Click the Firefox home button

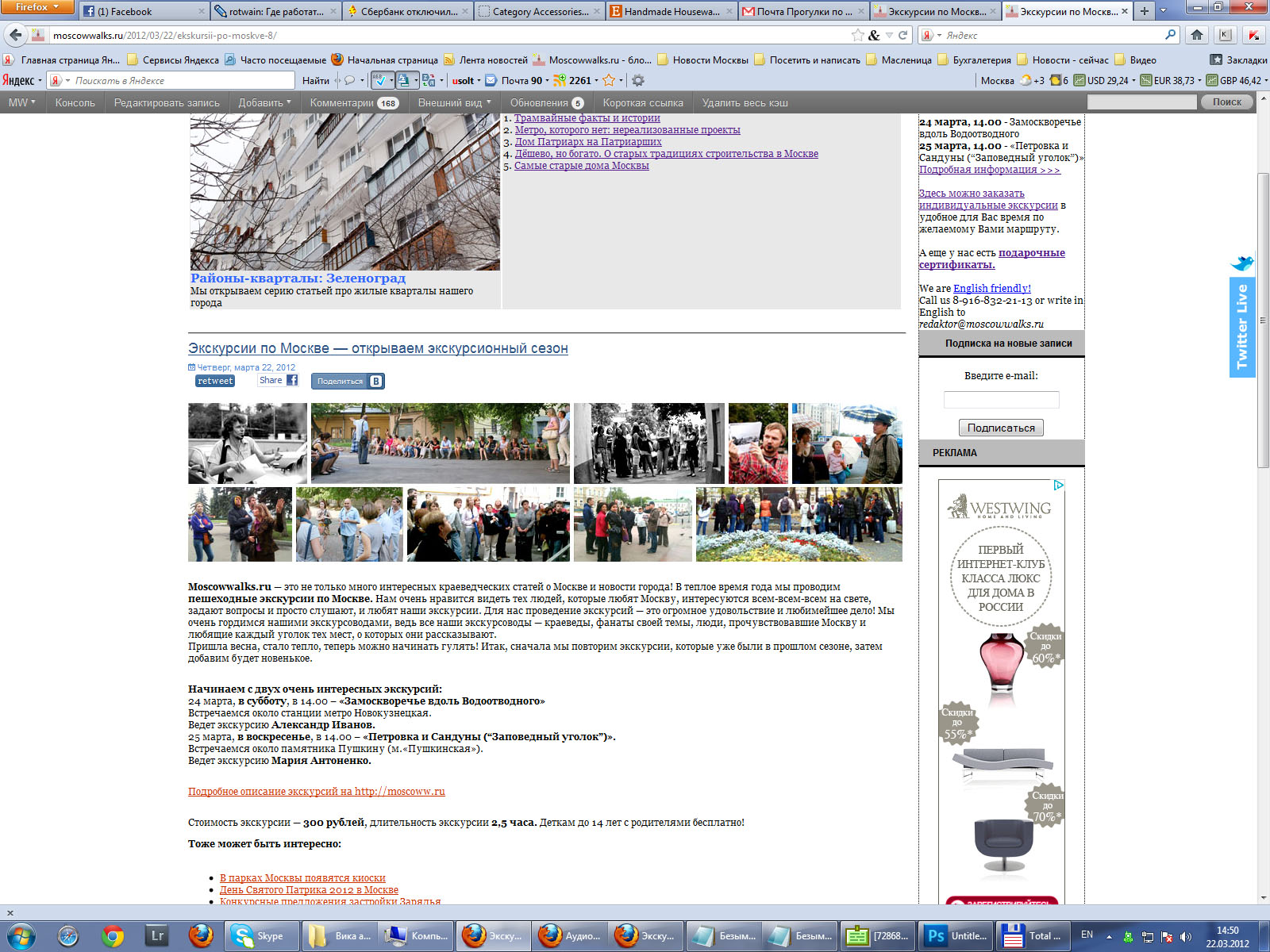point(1197,35)
